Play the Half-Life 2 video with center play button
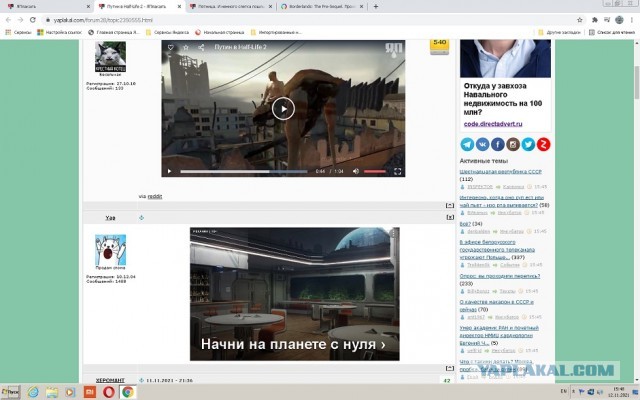 pyautogui.click(x=283, y=109)
